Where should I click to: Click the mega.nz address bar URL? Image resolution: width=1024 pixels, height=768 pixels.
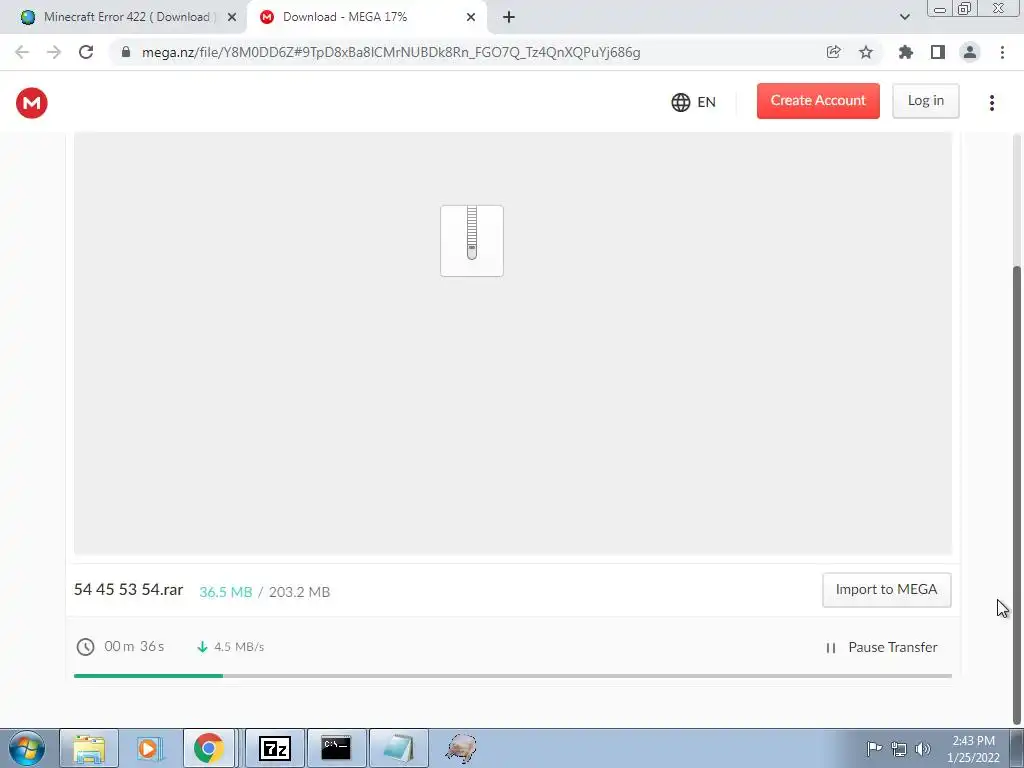coord(391,52)
